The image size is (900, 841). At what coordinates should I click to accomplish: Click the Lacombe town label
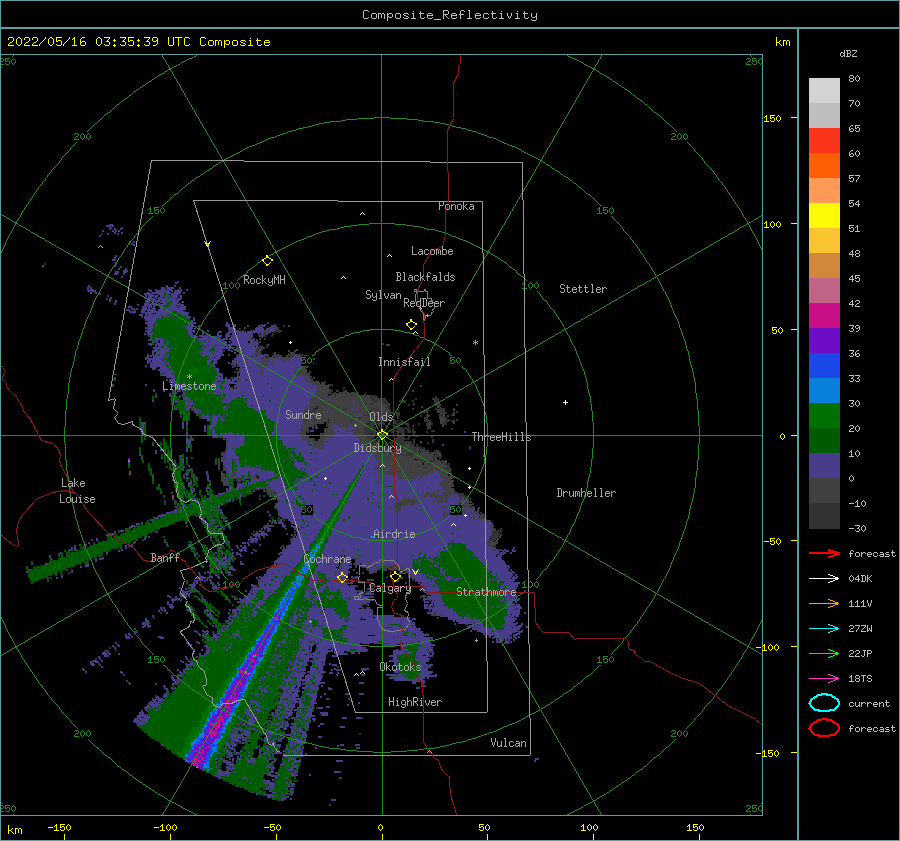[432, 251]
